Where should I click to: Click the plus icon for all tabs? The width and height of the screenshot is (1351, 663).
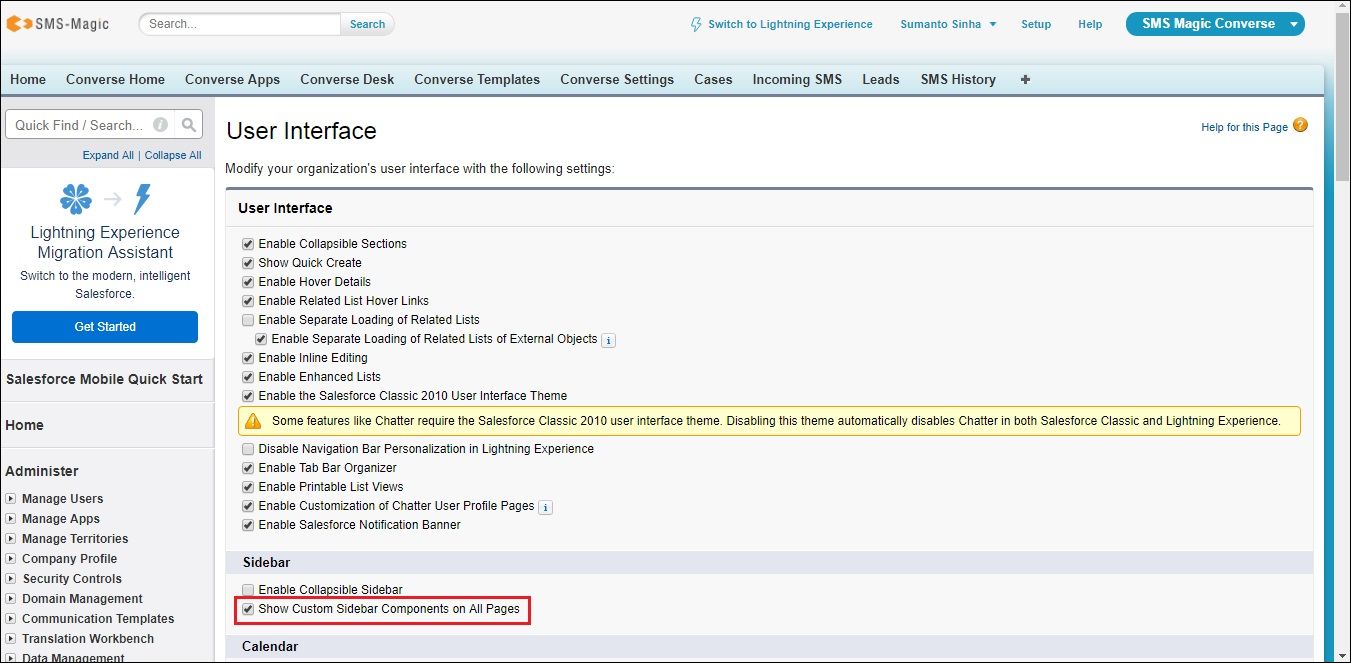[x=1025, y=79]
